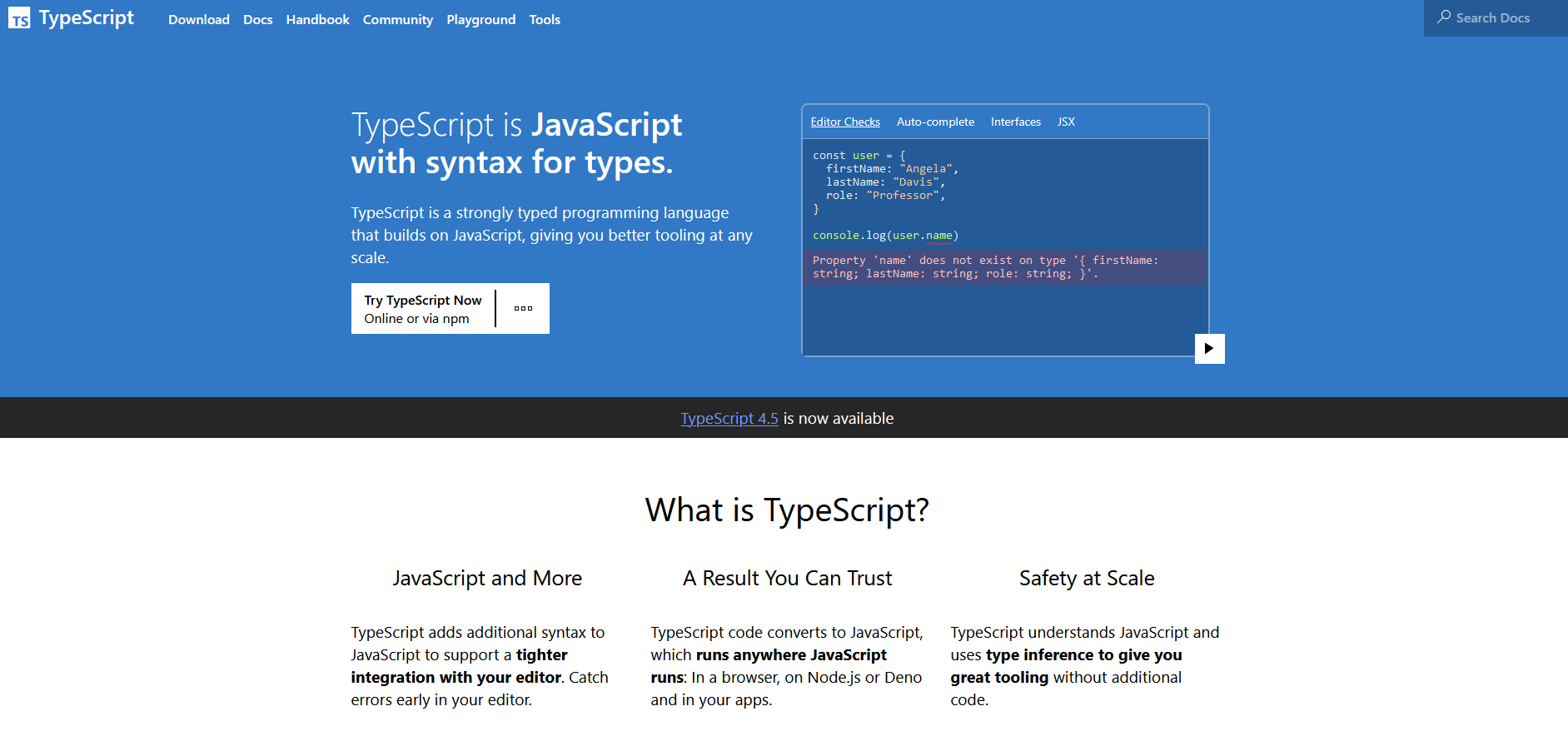This screenshot has height=756, width=1568.
Task: Click 'role: "Professor"' code line
Action: click(x=885, y=196)
